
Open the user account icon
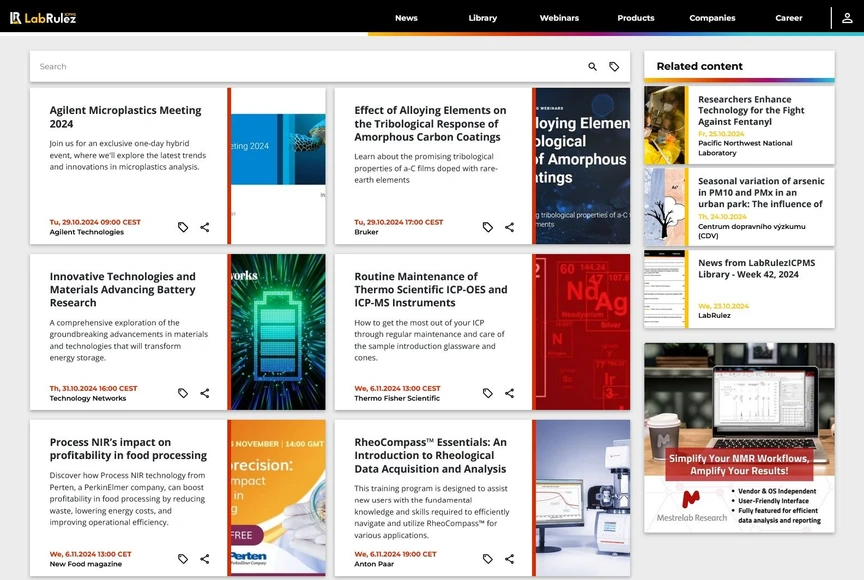point(847,18)
